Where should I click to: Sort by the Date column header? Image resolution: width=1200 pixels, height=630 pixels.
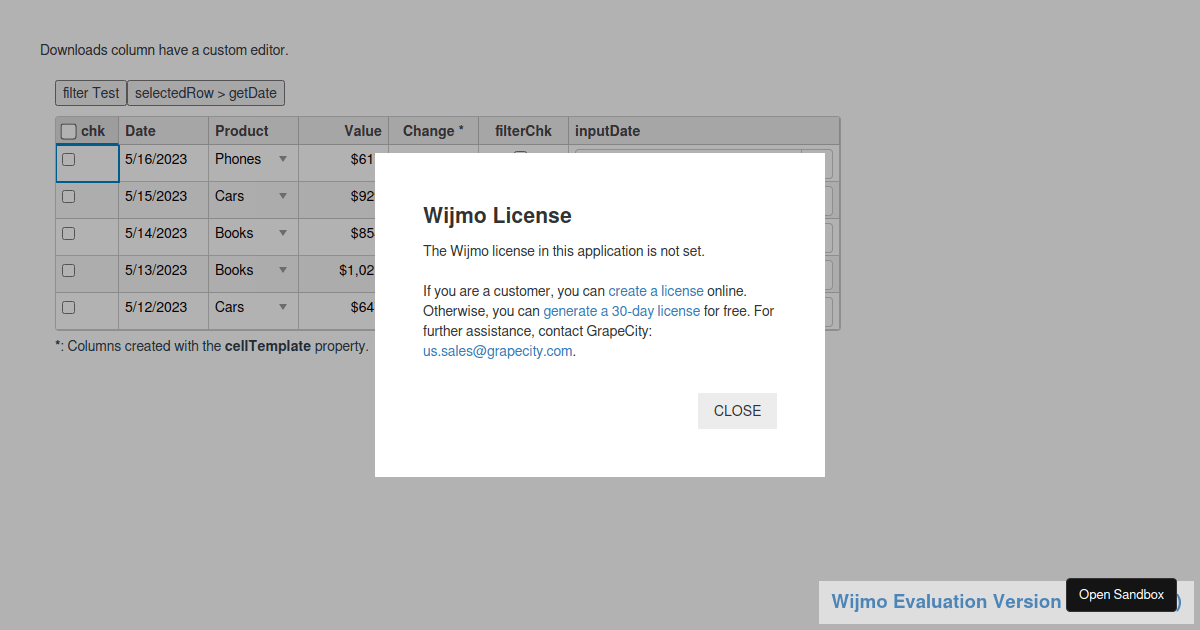(140, 130)
